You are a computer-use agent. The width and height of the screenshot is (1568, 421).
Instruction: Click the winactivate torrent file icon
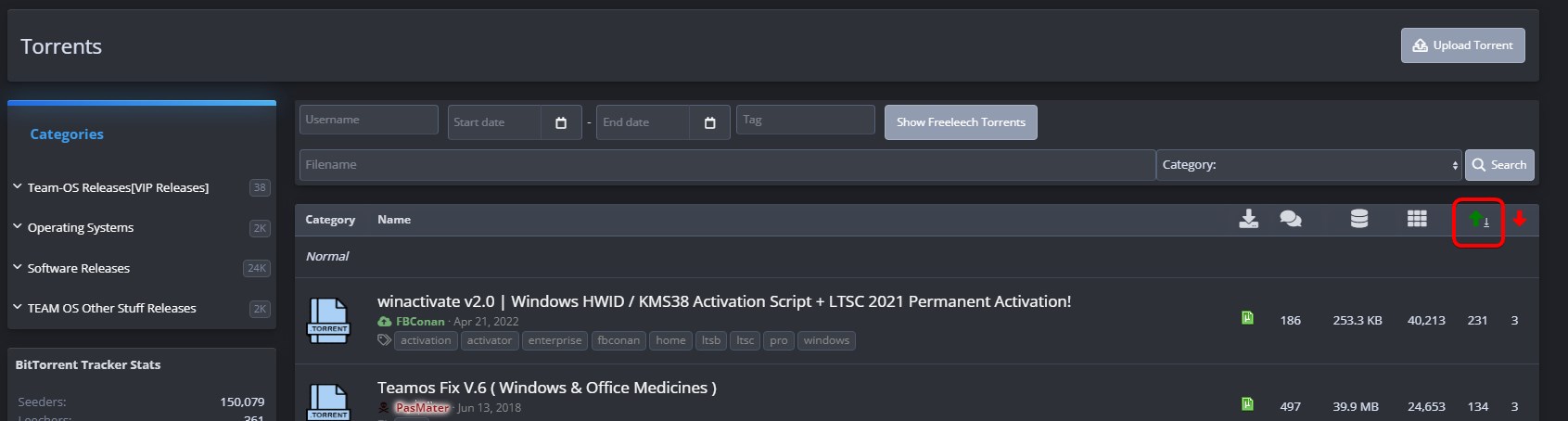click(329, 321)
